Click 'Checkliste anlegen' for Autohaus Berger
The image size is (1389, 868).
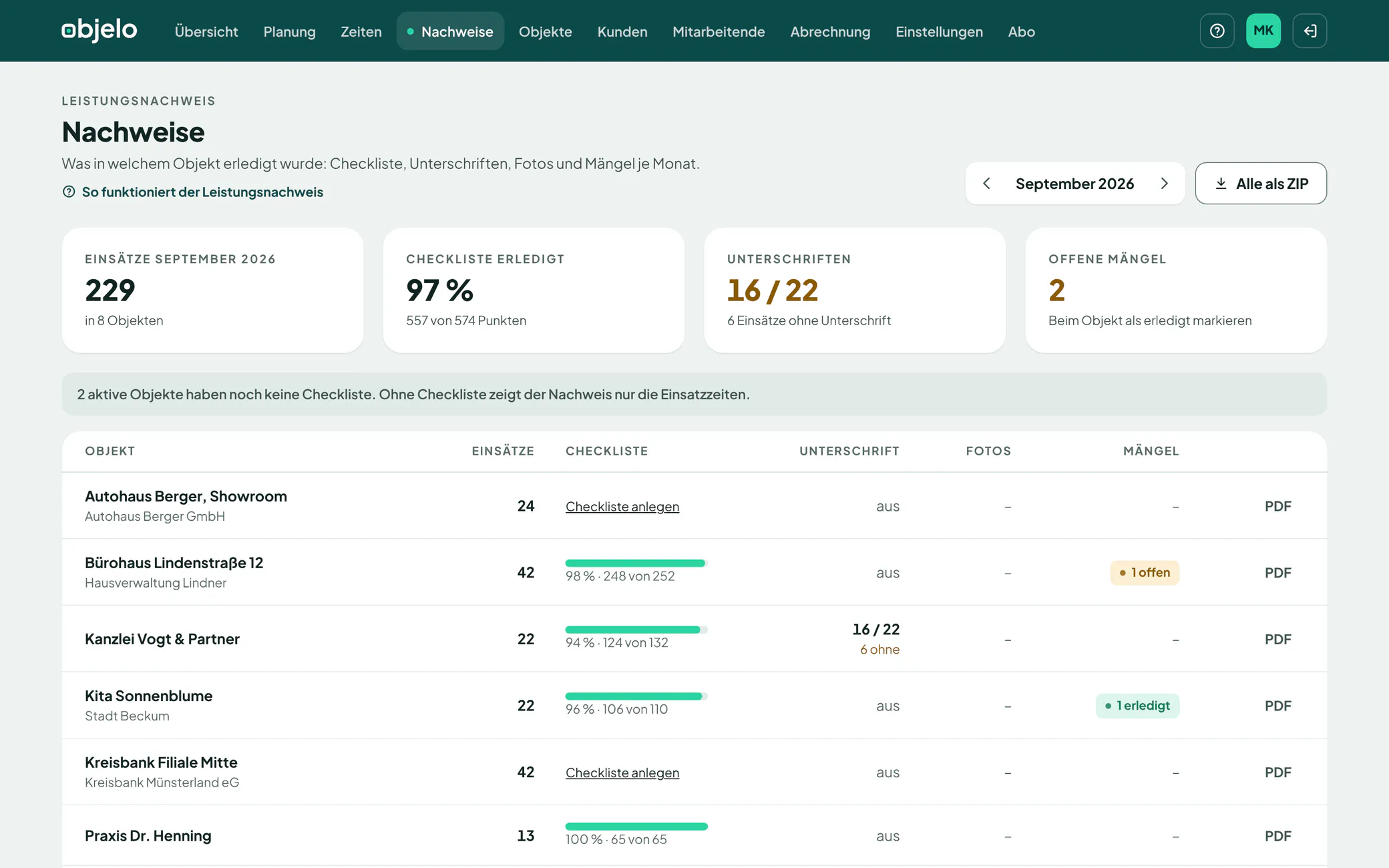click(622, 507)
